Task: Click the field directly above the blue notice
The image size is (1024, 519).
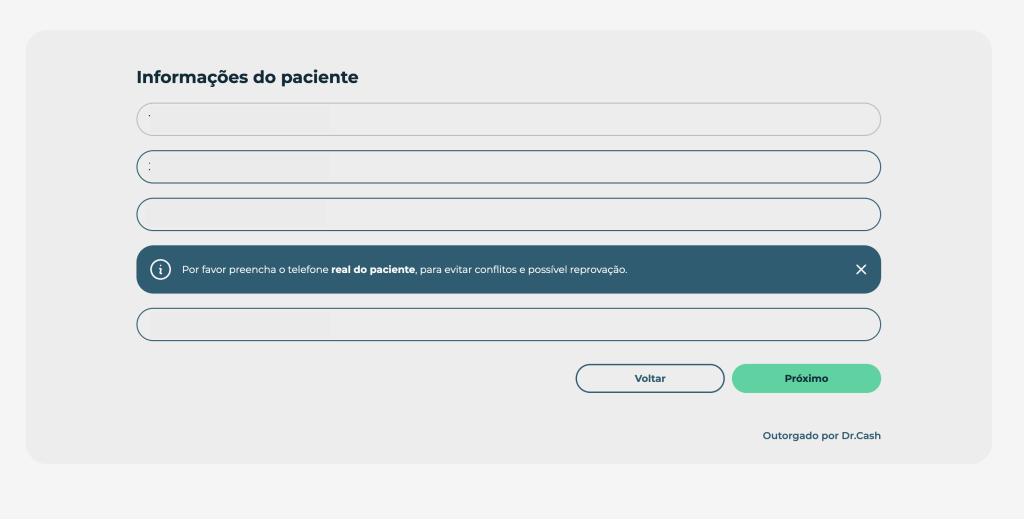Action: click(508, 214)
